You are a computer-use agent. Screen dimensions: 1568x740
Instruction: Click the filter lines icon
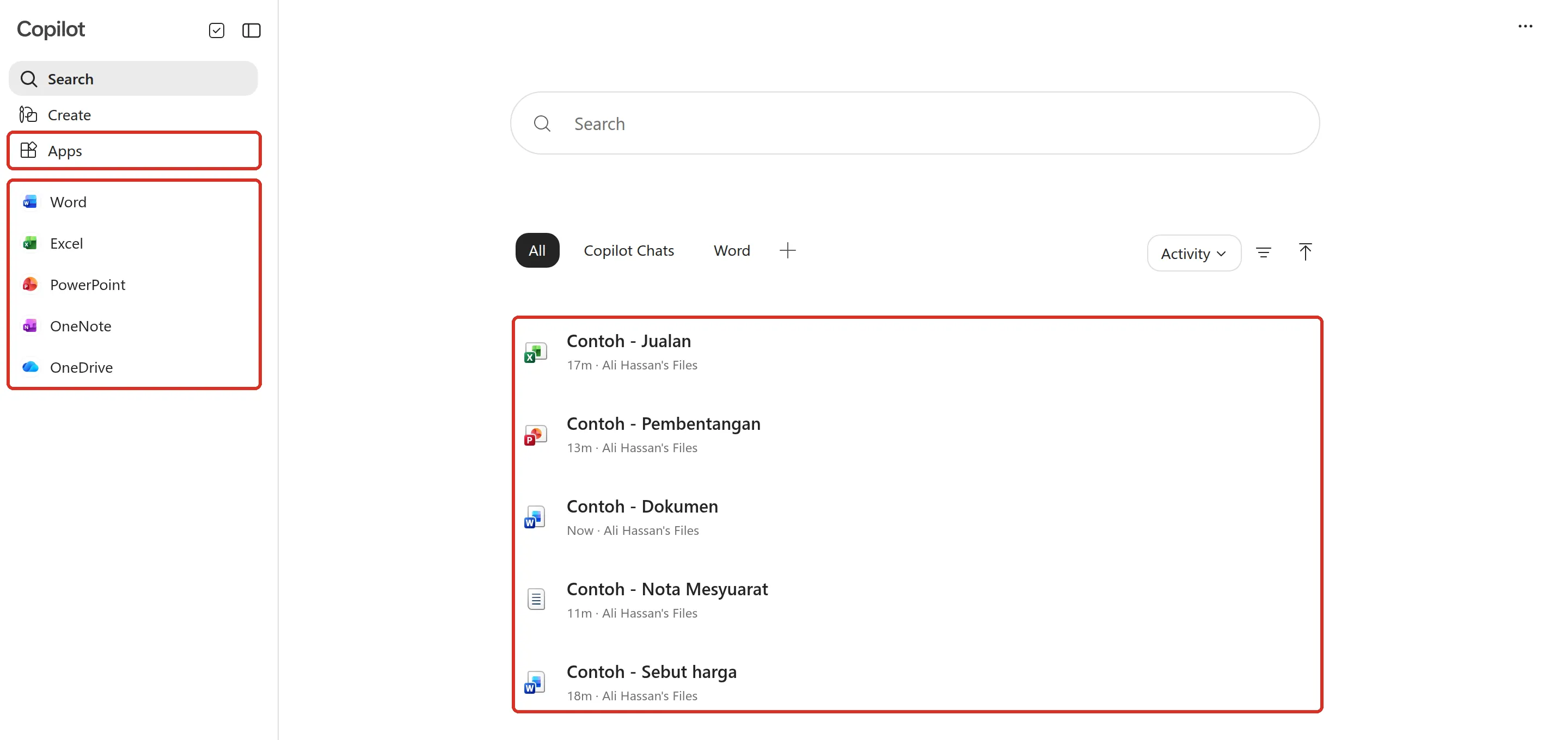(1263, 252)
